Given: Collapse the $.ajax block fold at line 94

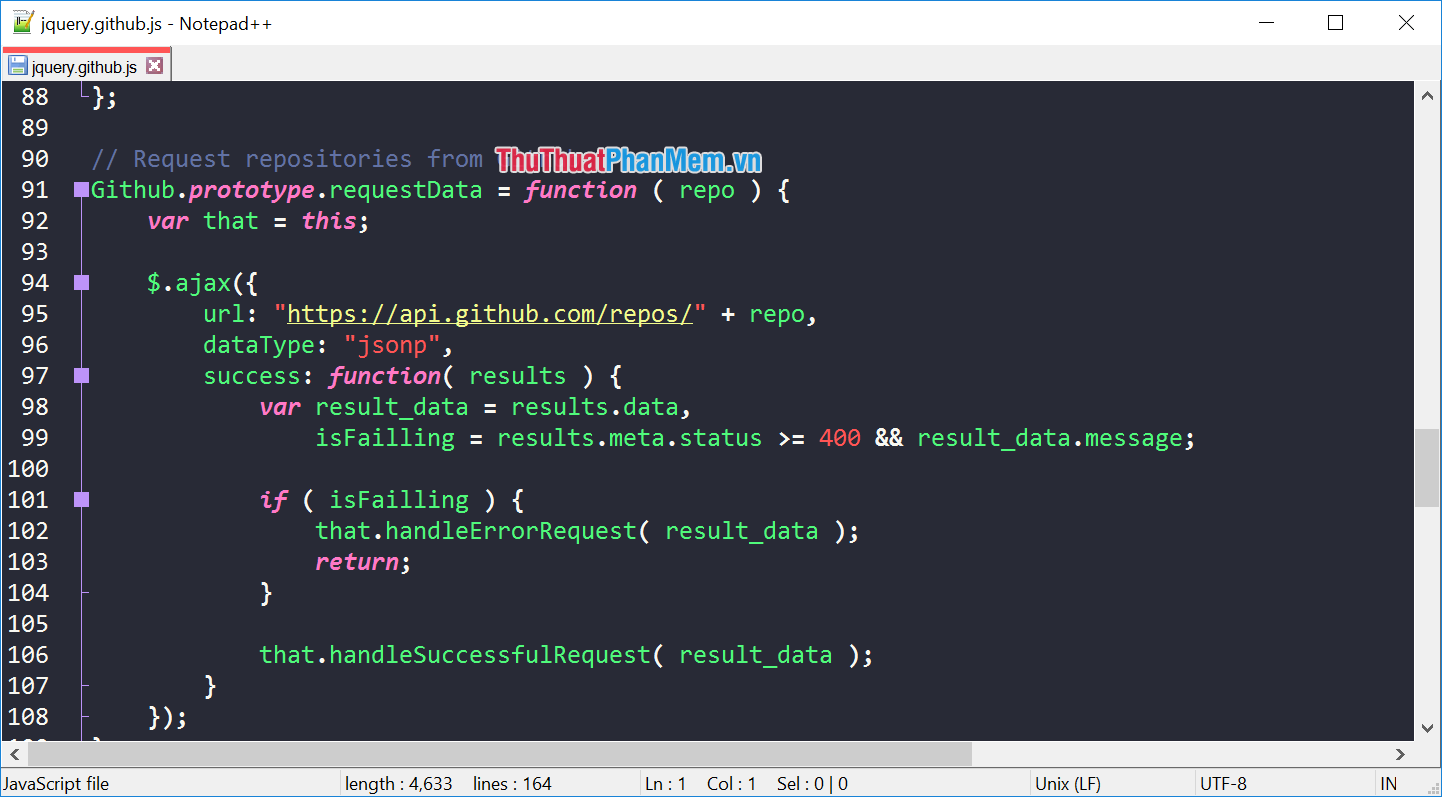Looking at the screenshot, I should 82,283.
